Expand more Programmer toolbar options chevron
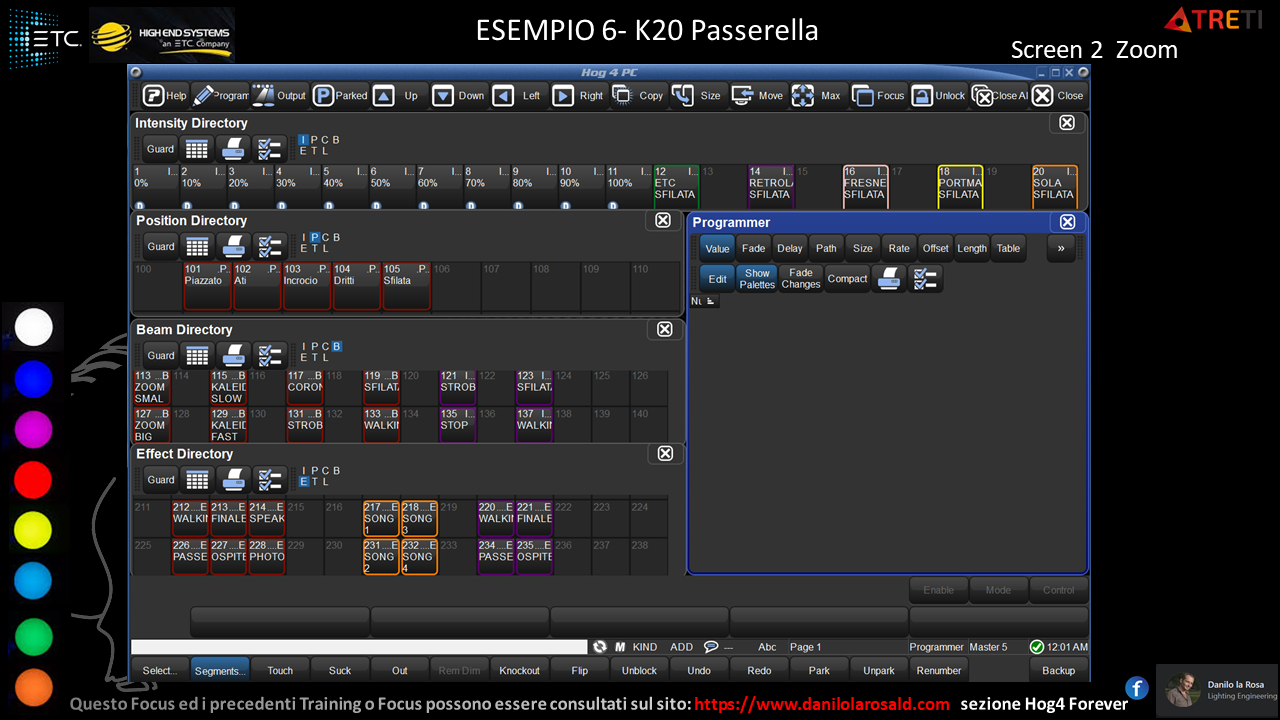The image size is (1280, 720). coord(1061,248)
